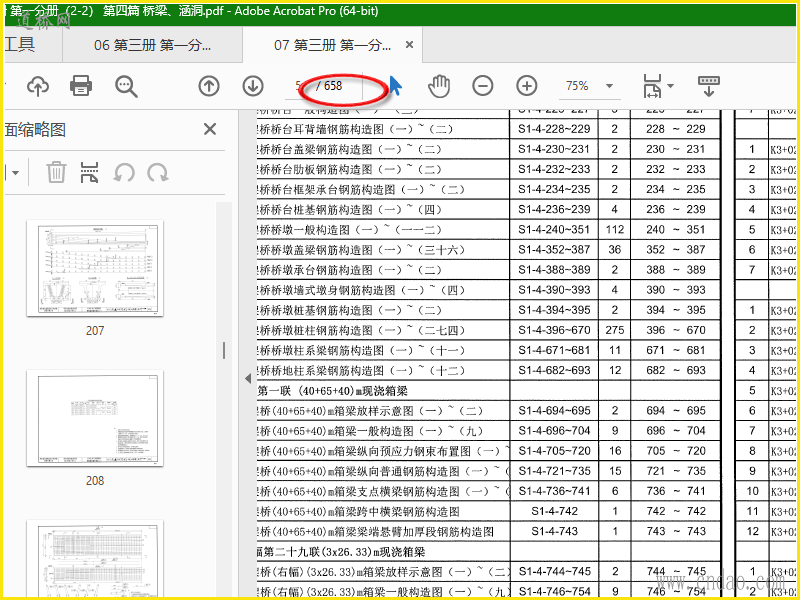Click the upload to cloud icon
Screen dimensions: 800x600
tap(38, 86)
